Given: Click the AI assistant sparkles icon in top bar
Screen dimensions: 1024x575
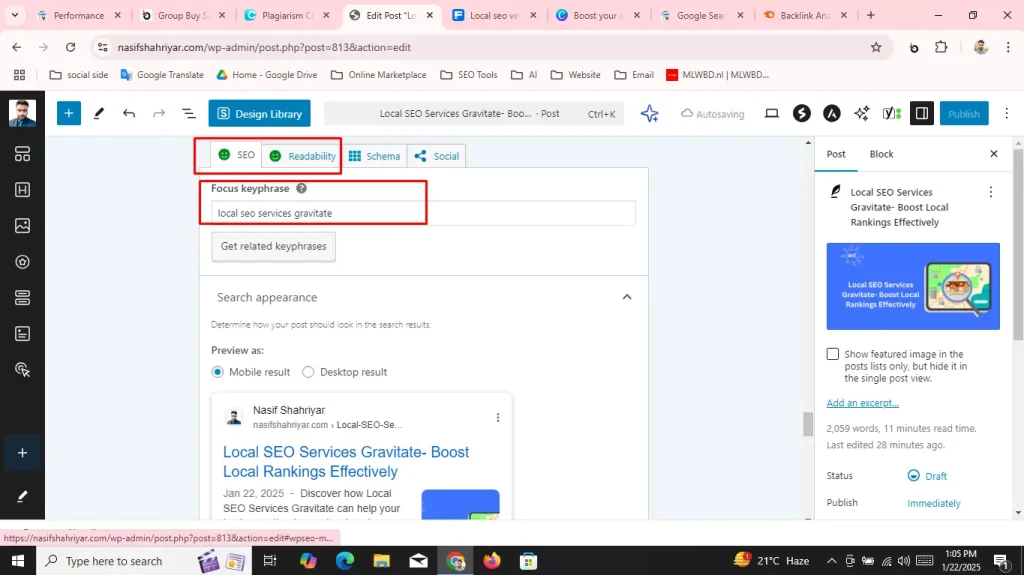Looking at the screenshot, I should [x=861, y=114].
